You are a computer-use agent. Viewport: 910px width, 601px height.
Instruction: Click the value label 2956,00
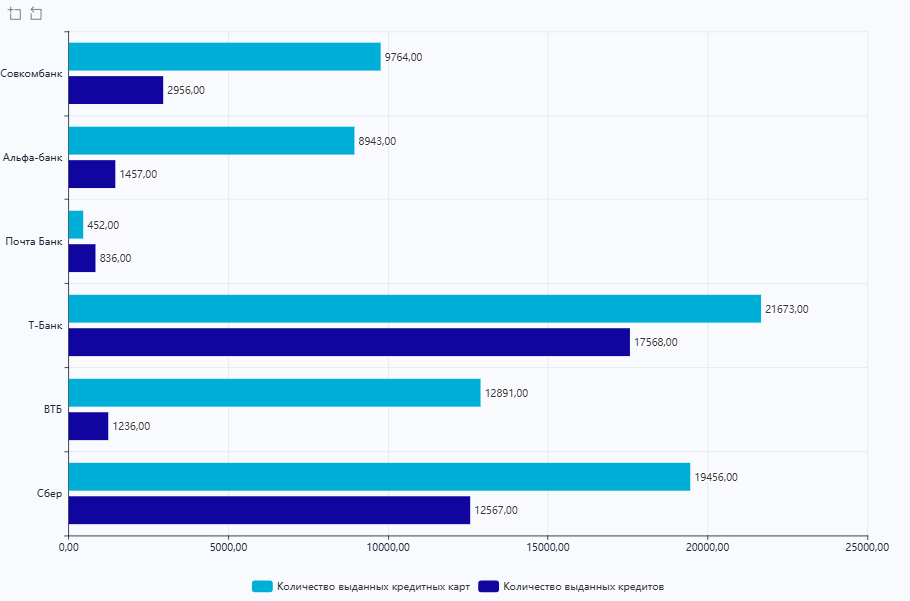186,90
